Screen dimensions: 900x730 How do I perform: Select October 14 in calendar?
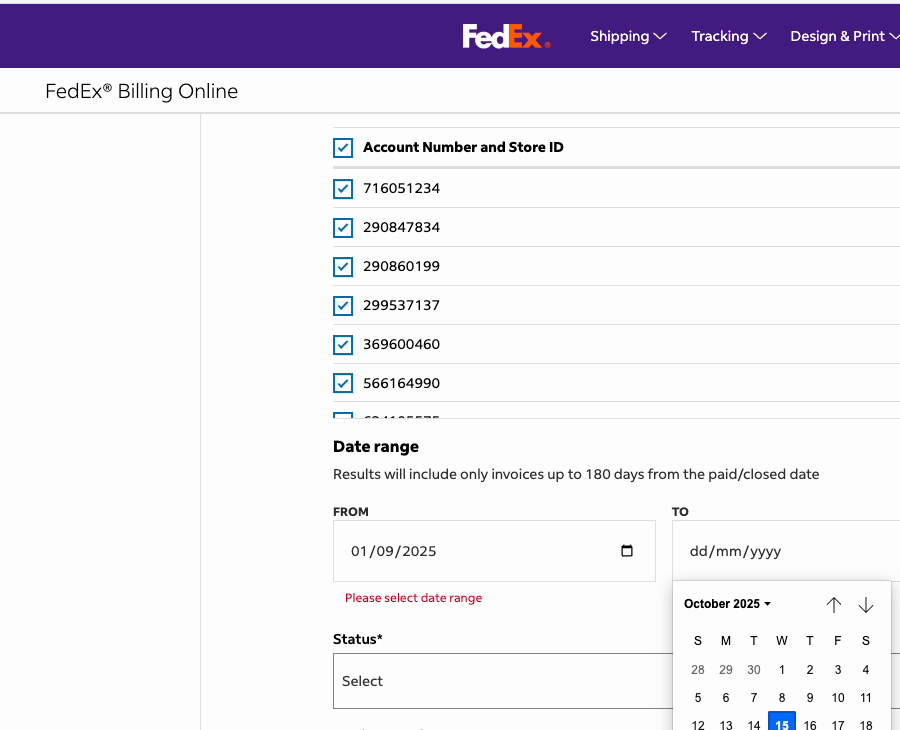click(754, 724)
